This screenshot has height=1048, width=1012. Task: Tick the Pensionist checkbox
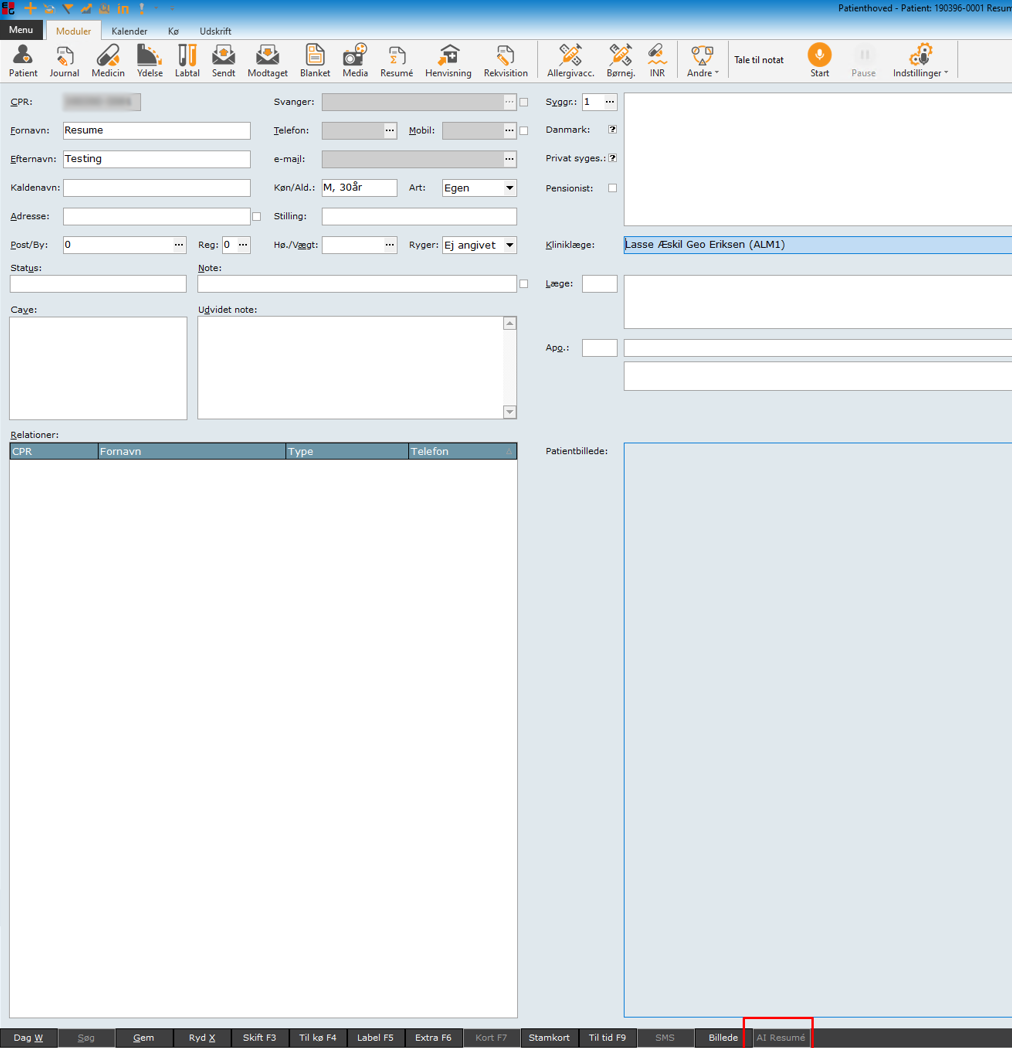[x=612, y=188]
